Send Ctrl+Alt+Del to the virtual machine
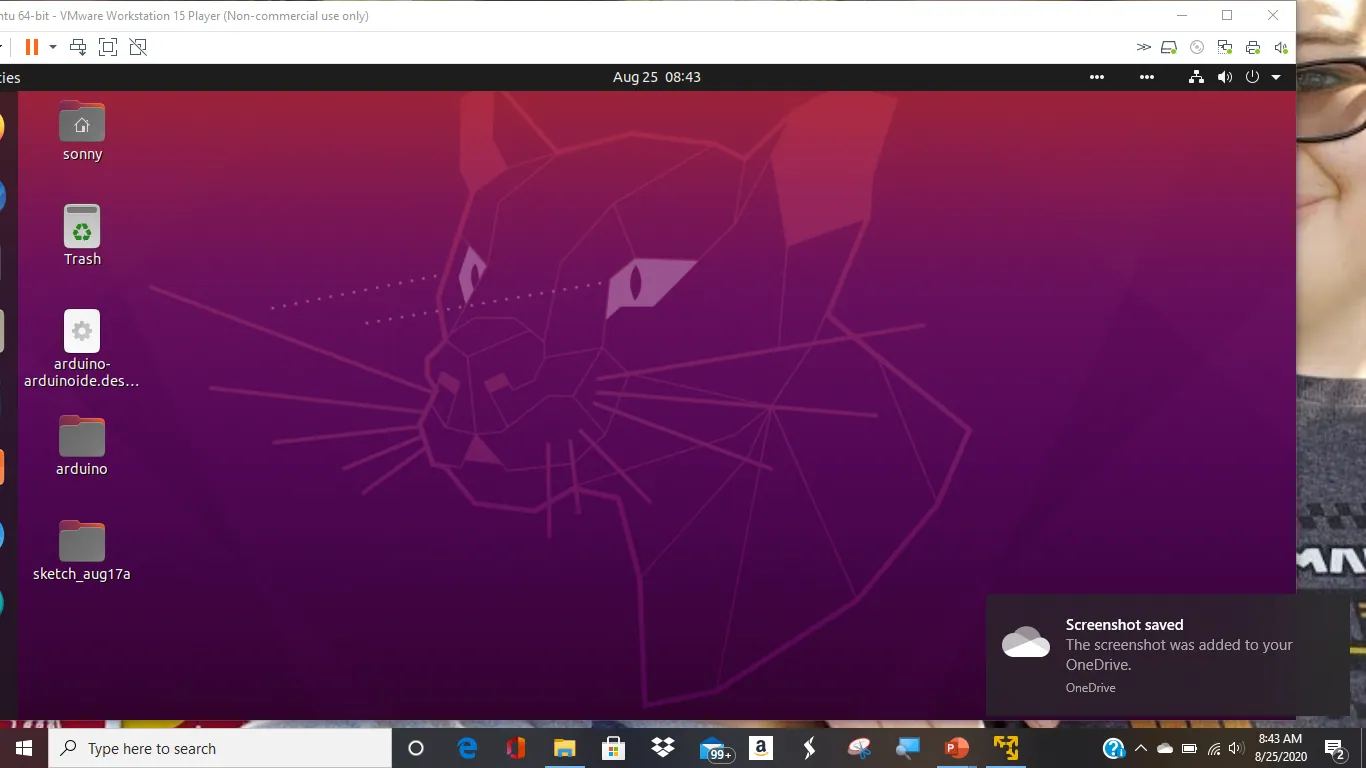The image size is (1366, 768). pos(78,47)
